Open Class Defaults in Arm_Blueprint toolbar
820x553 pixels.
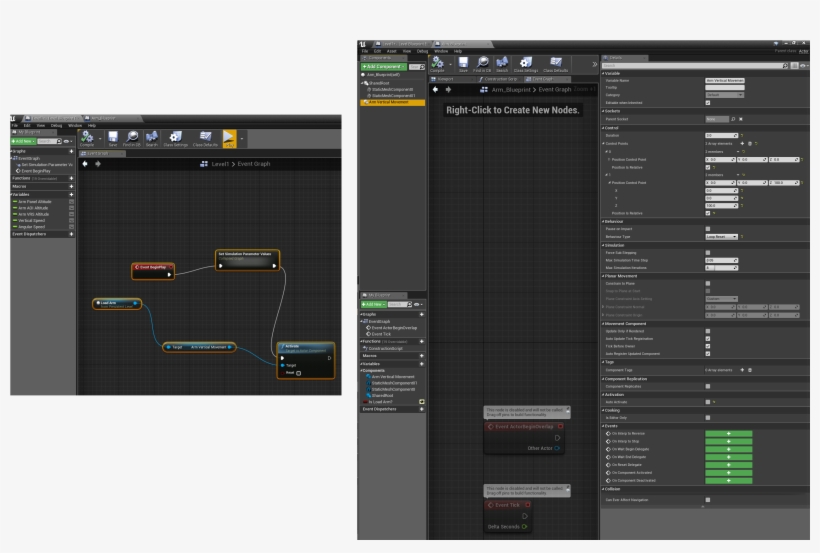point(556,64)
